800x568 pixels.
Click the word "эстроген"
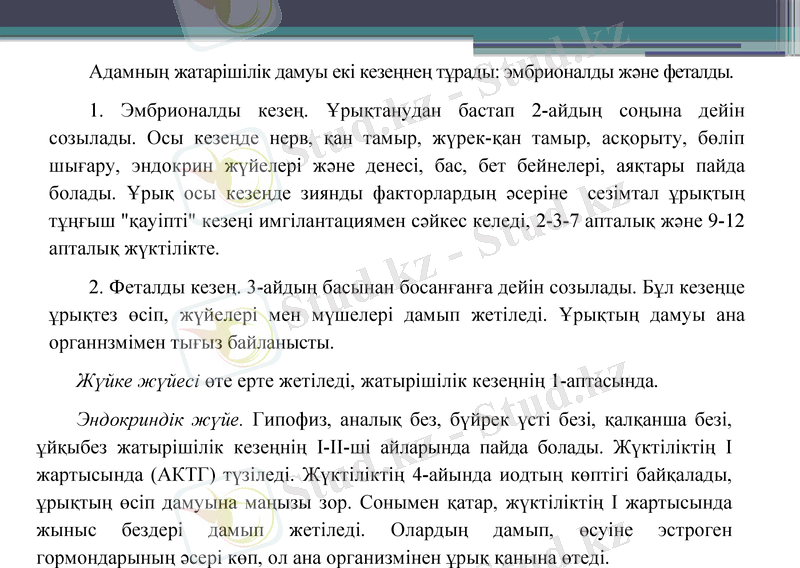pyautogui.click(x=695, y=530)
